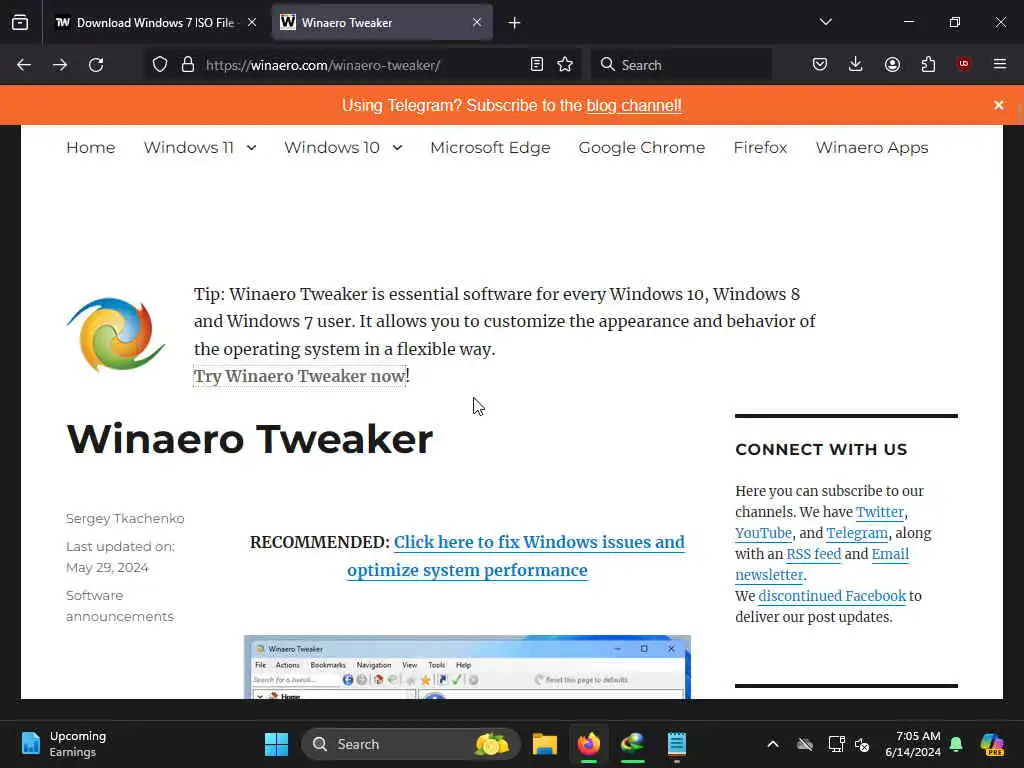
Task: Expand the Windows 11 submenu arrow
Action: [x=251, y=148]
